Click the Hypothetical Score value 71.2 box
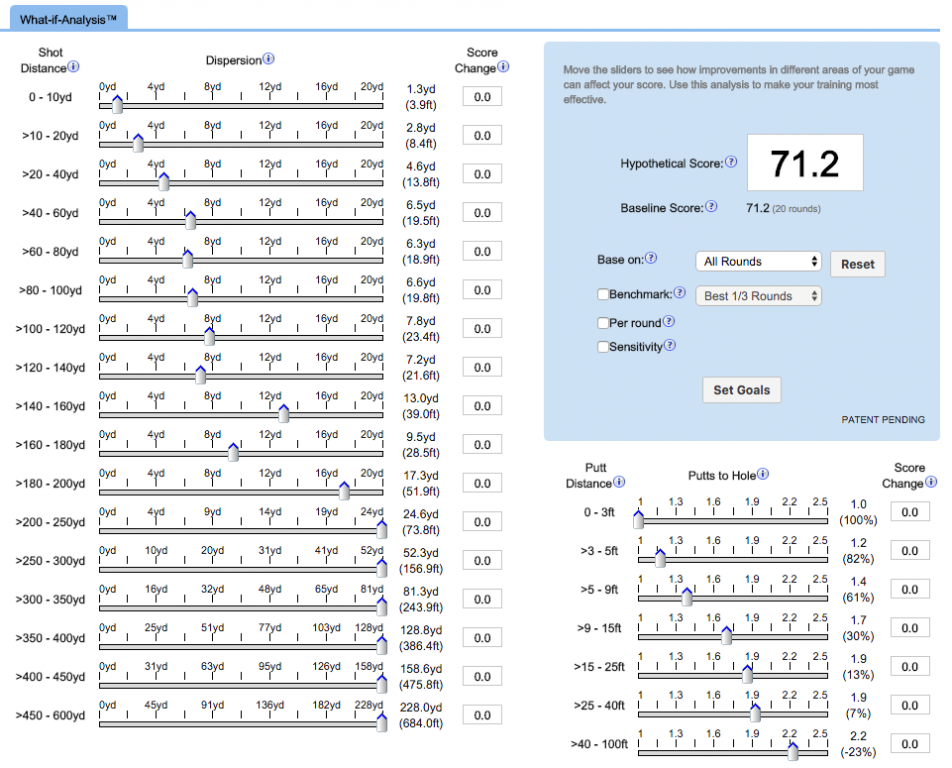The image size is (952, 768). tap(805, 163)
